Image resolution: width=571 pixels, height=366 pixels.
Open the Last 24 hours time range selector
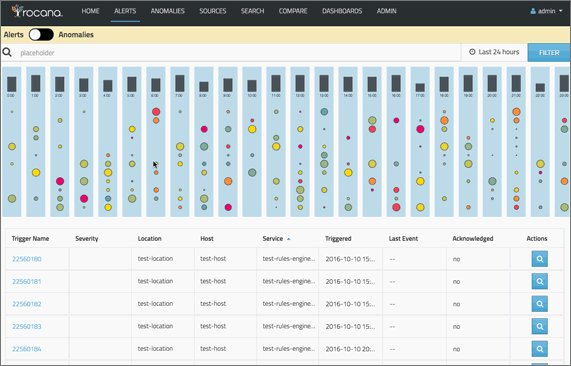point(494,52)
